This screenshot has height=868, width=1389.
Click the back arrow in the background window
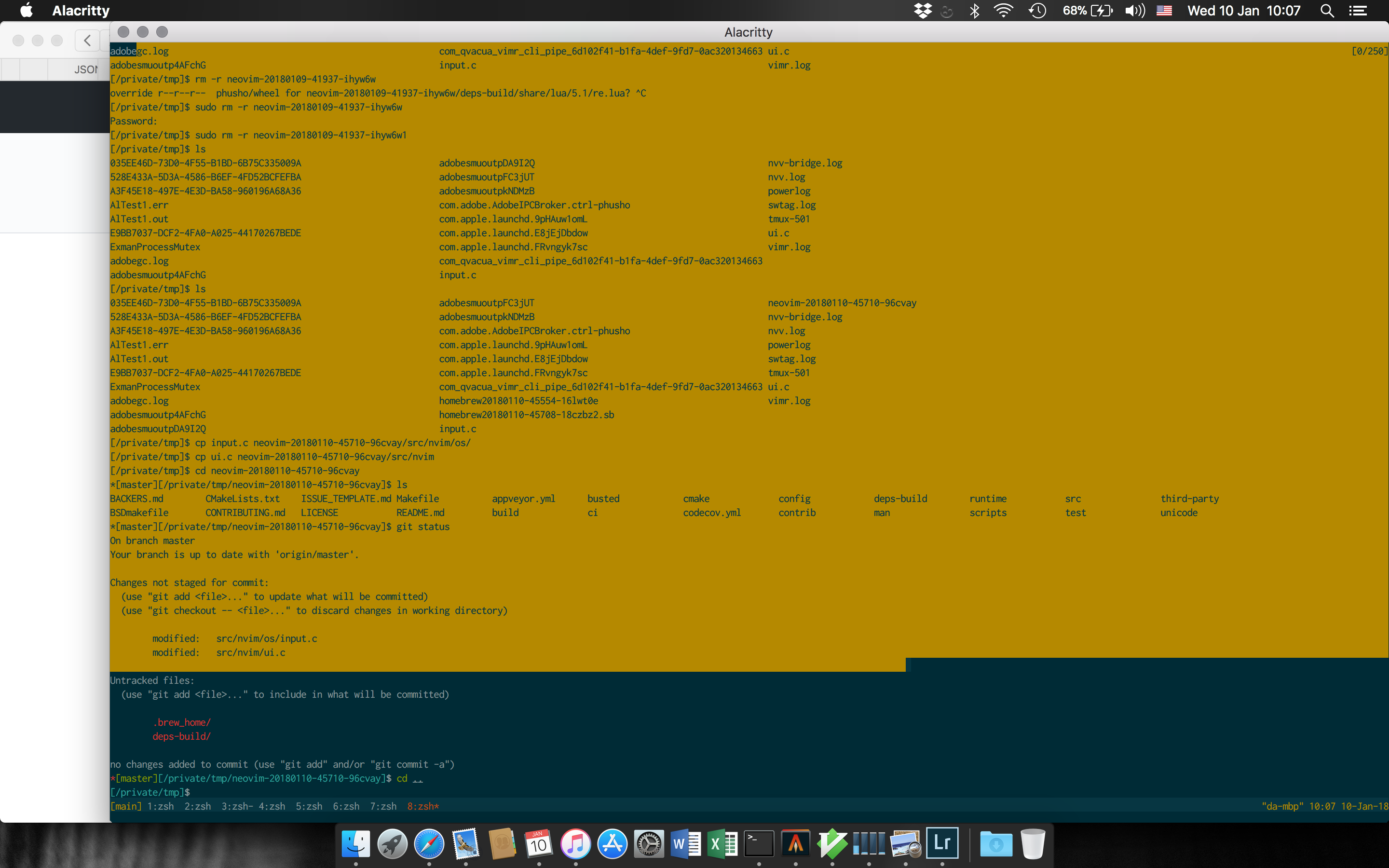(87, 40)
